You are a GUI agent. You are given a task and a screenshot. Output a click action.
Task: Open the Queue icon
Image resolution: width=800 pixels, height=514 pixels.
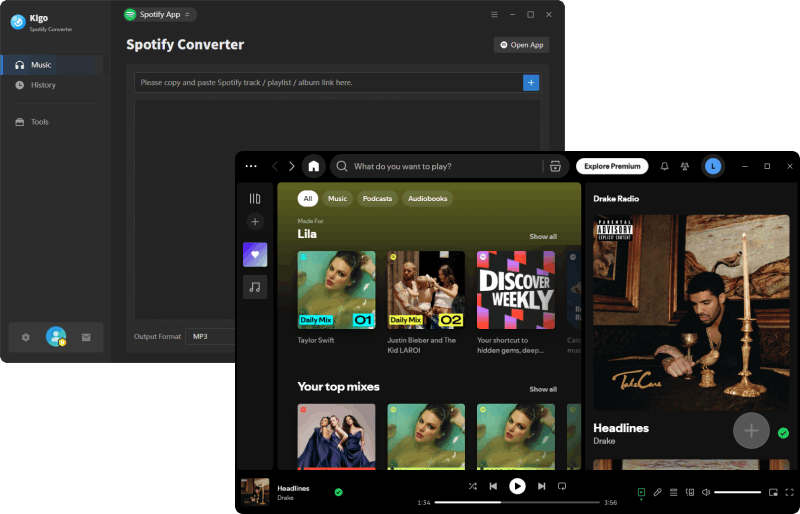click(x=673, y=493)
